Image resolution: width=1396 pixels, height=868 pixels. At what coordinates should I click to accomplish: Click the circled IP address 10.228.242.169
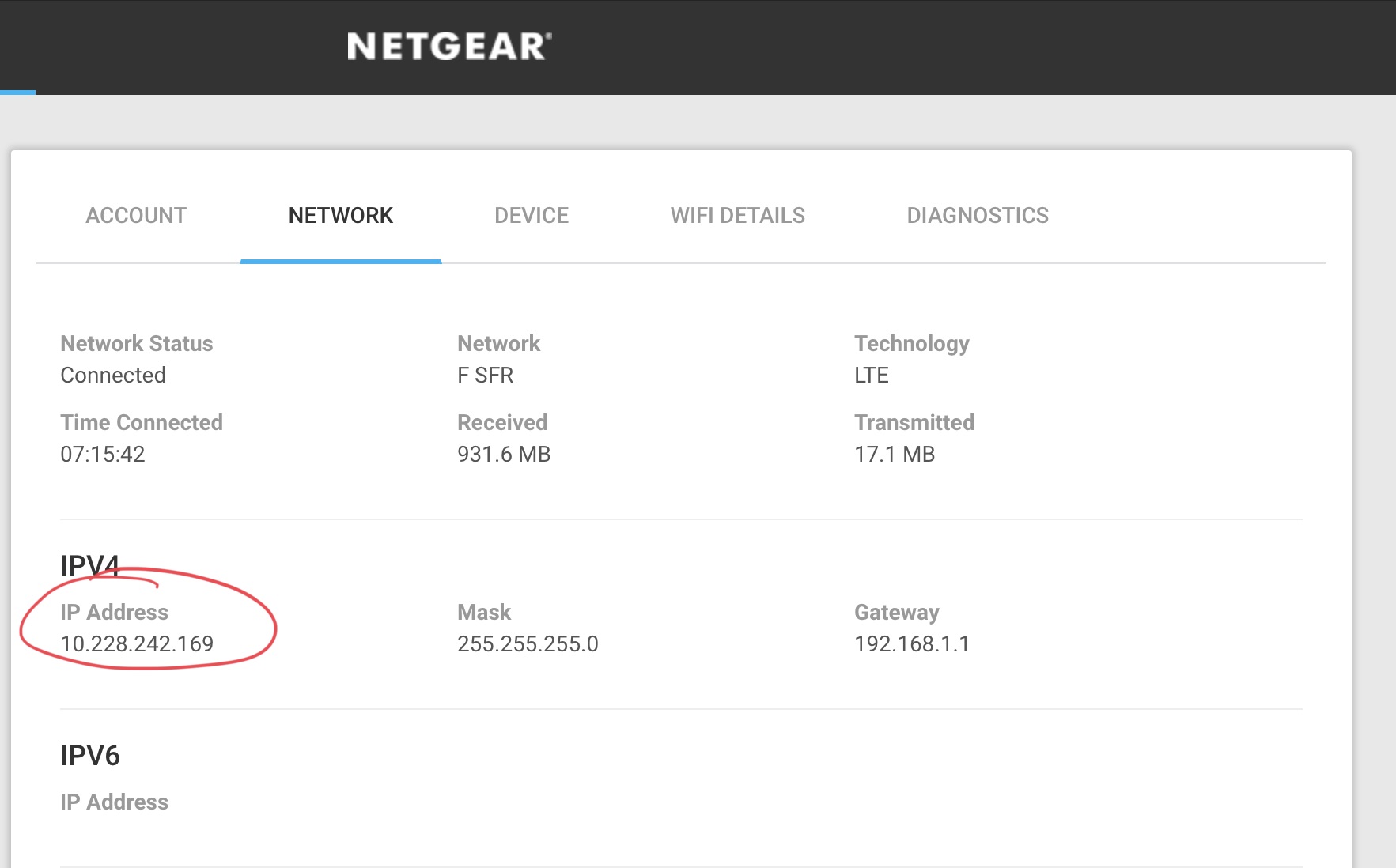click(137, 643)
